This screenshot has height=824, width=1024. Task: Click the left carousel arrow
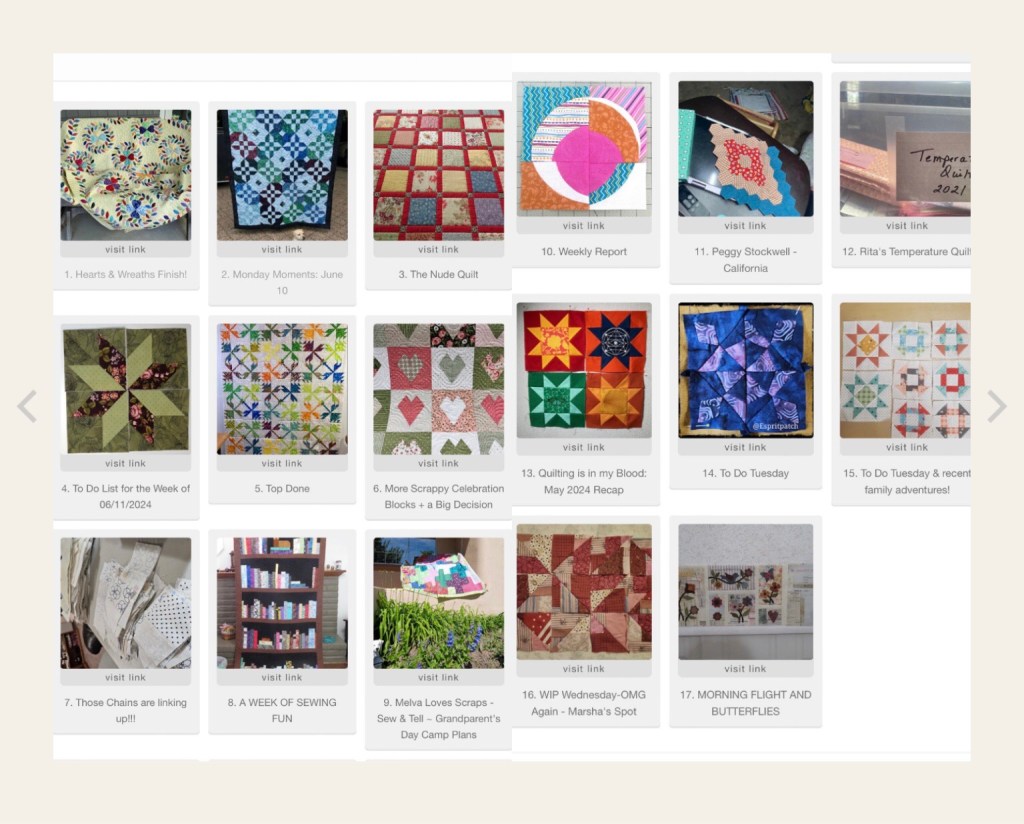(x=27, y=406)
